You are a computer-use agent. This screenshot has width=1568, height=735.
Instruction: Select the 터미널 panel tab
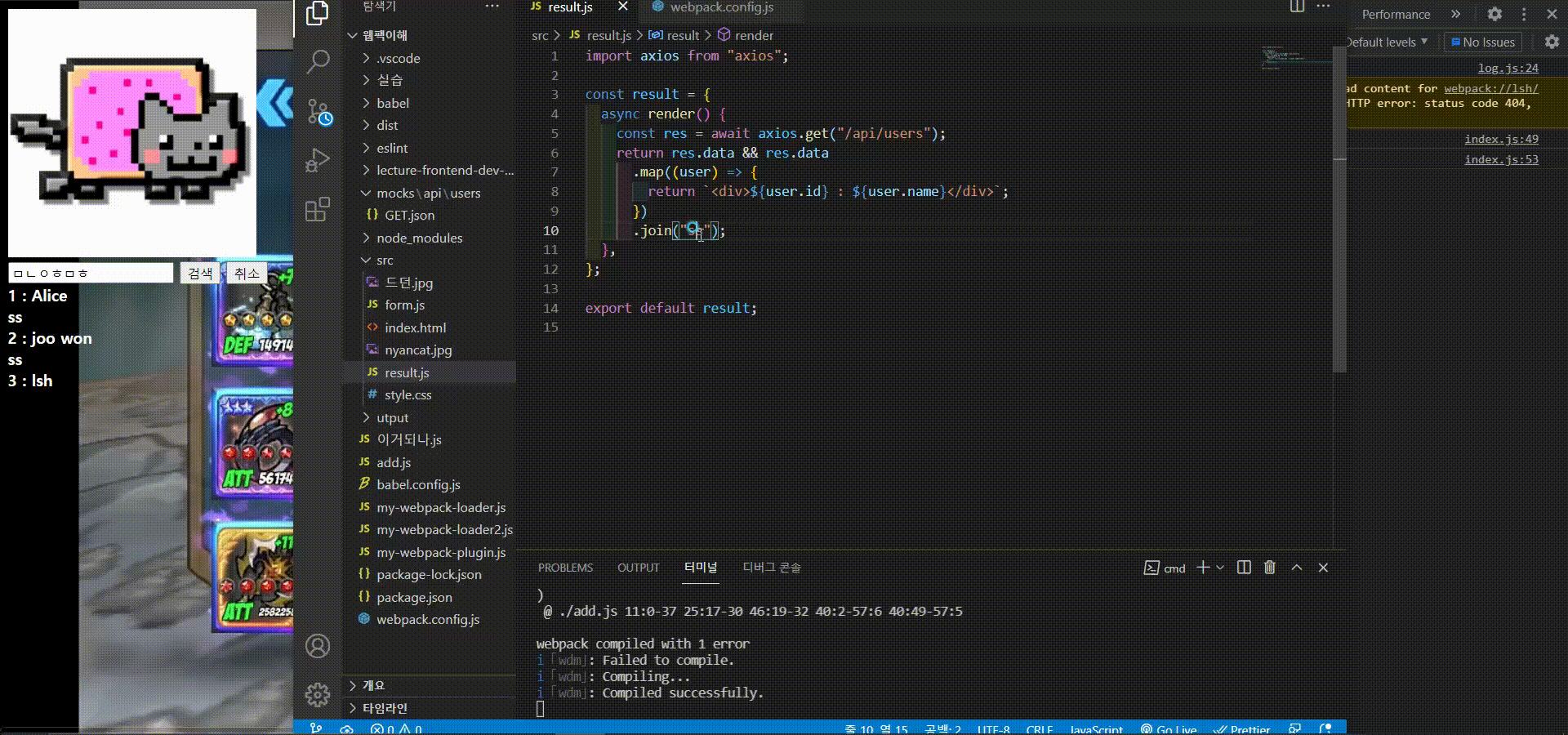[x=701, y=568]
